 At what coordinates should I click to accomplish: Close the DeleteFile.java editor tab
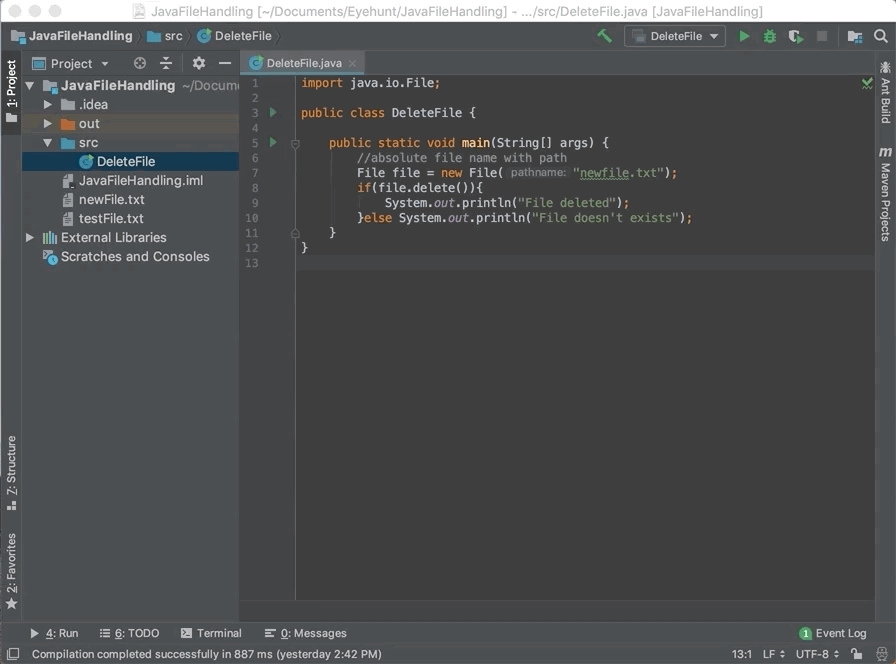tap(352, 63)
